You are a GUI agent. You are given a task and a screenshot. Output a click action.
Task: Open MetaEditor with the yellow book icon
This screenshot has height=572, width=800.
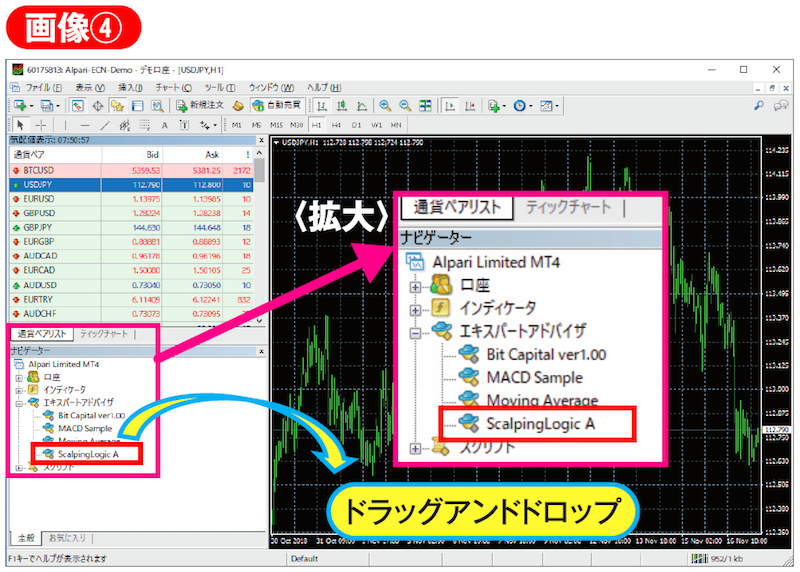[238, 106]
